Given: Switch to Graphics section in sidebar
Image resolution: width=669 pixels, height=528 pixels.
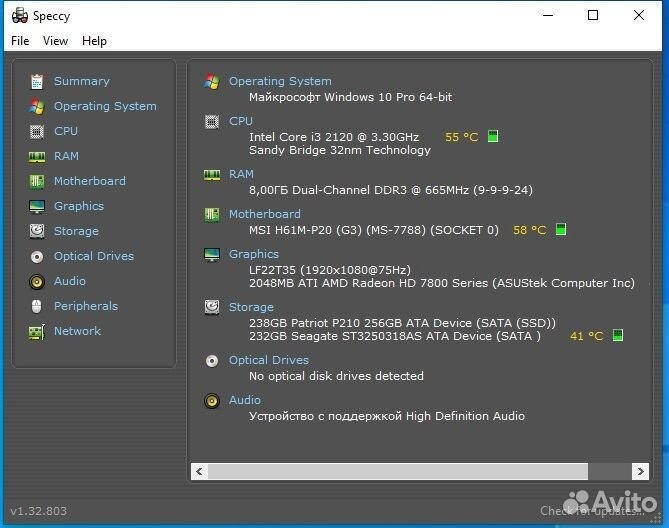Looking at the screenshot, I should (79, 206).
